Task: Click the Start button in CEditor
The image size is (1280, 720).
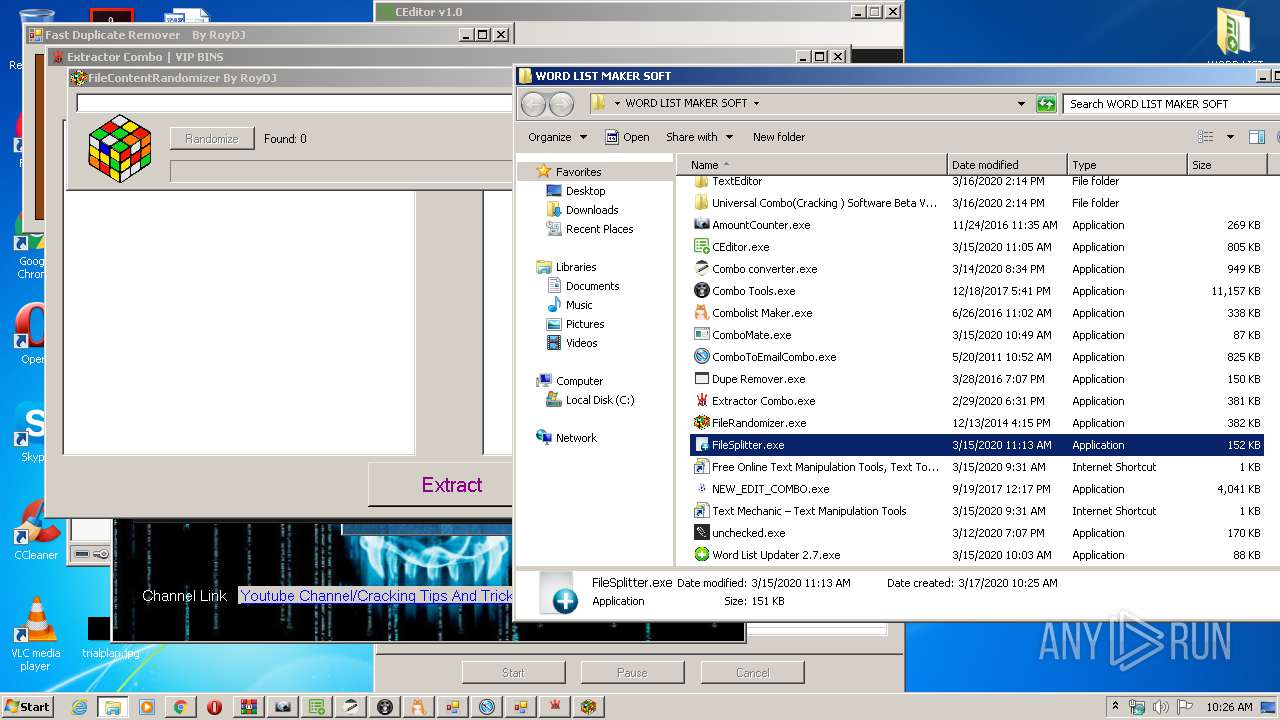Action: (x=513, y=673)
